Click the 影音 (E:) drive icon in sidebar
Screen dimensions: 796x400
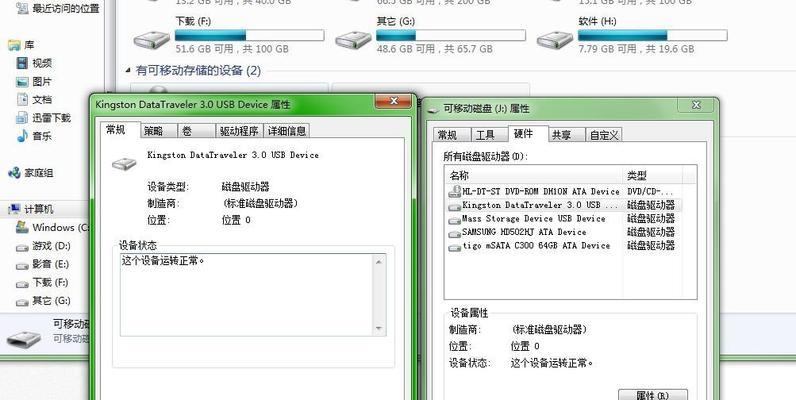22,265
